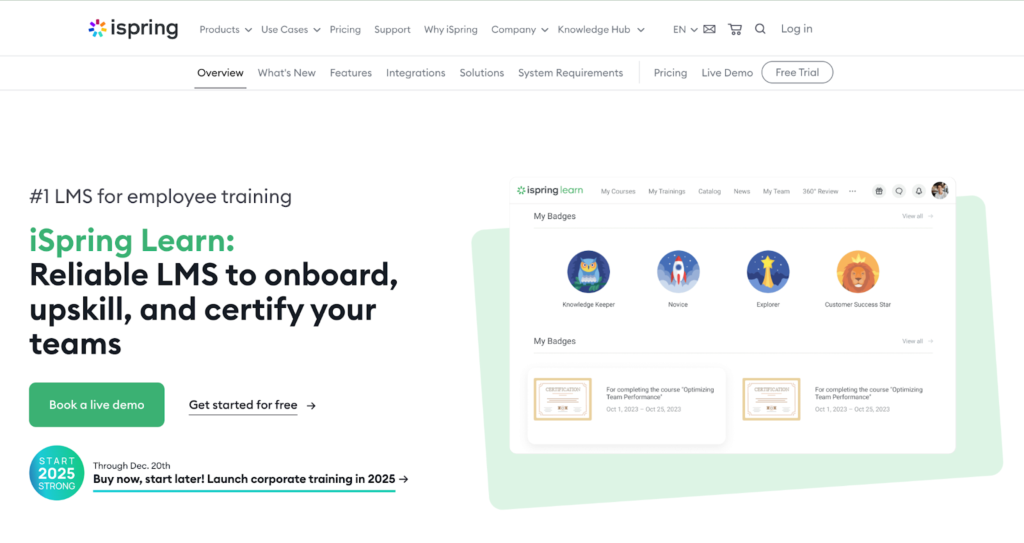
Task: Click View all beside upper My Badges
Action: [917, 216]
